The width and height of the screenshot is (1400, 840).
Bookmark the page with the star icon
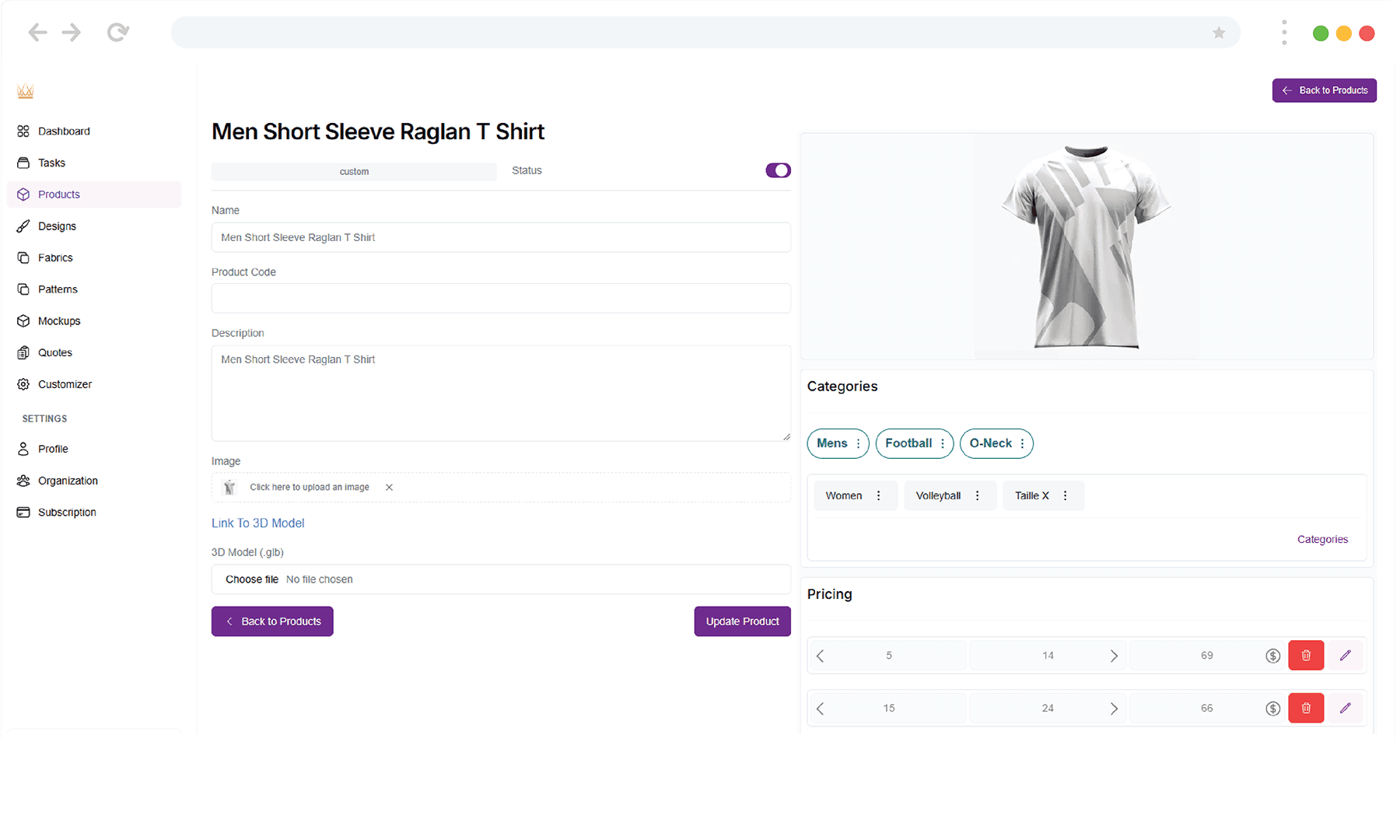point(1219,33)
